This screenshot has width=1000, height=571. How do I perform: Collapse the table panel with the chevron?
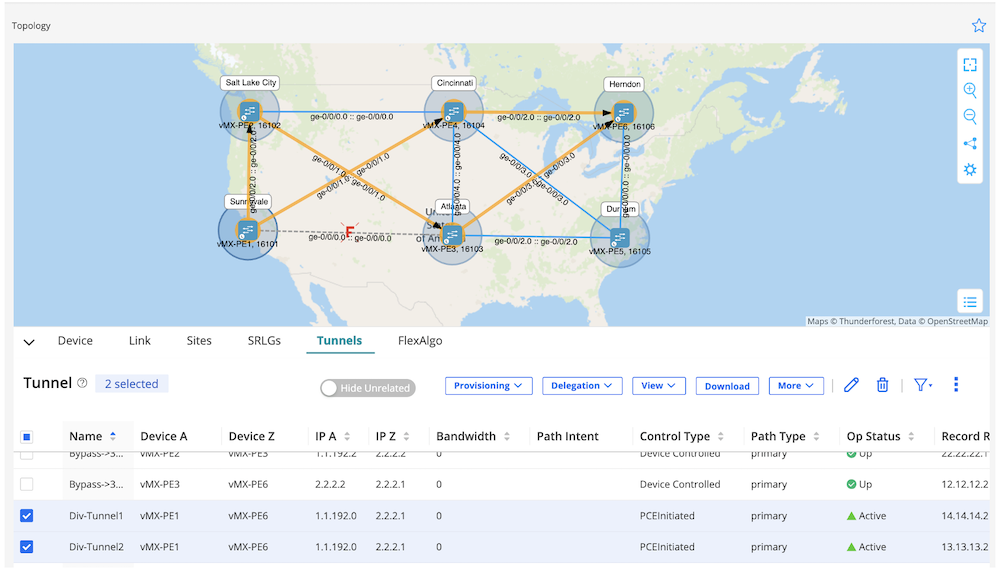point(29,342)
